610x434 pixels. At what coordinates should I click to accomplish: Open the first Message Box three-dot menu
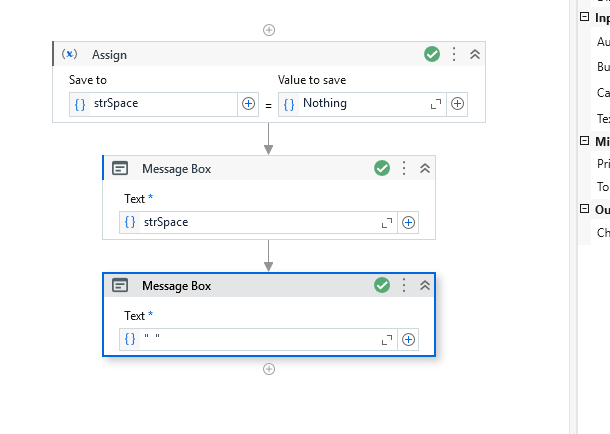(404, 169)
